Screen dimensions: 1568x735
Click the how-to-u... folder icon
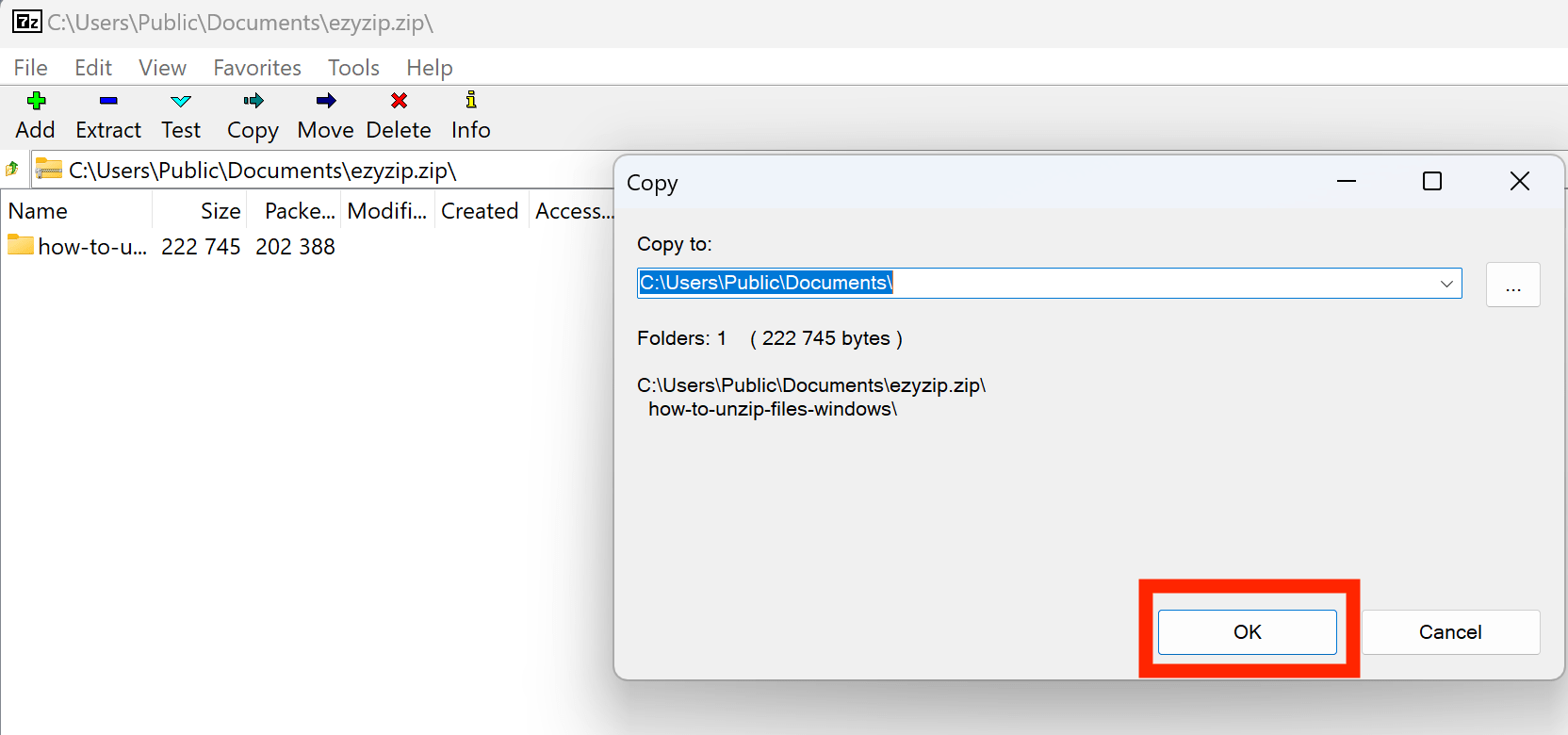click(21, 245)
